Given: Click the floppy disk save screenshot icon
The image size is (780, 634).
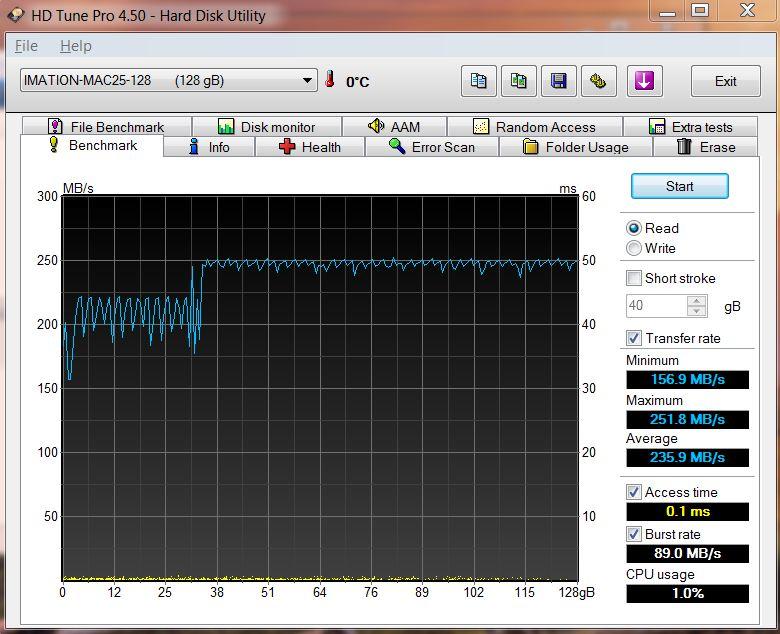Looking at the screenshot, I should coord(559,81).
